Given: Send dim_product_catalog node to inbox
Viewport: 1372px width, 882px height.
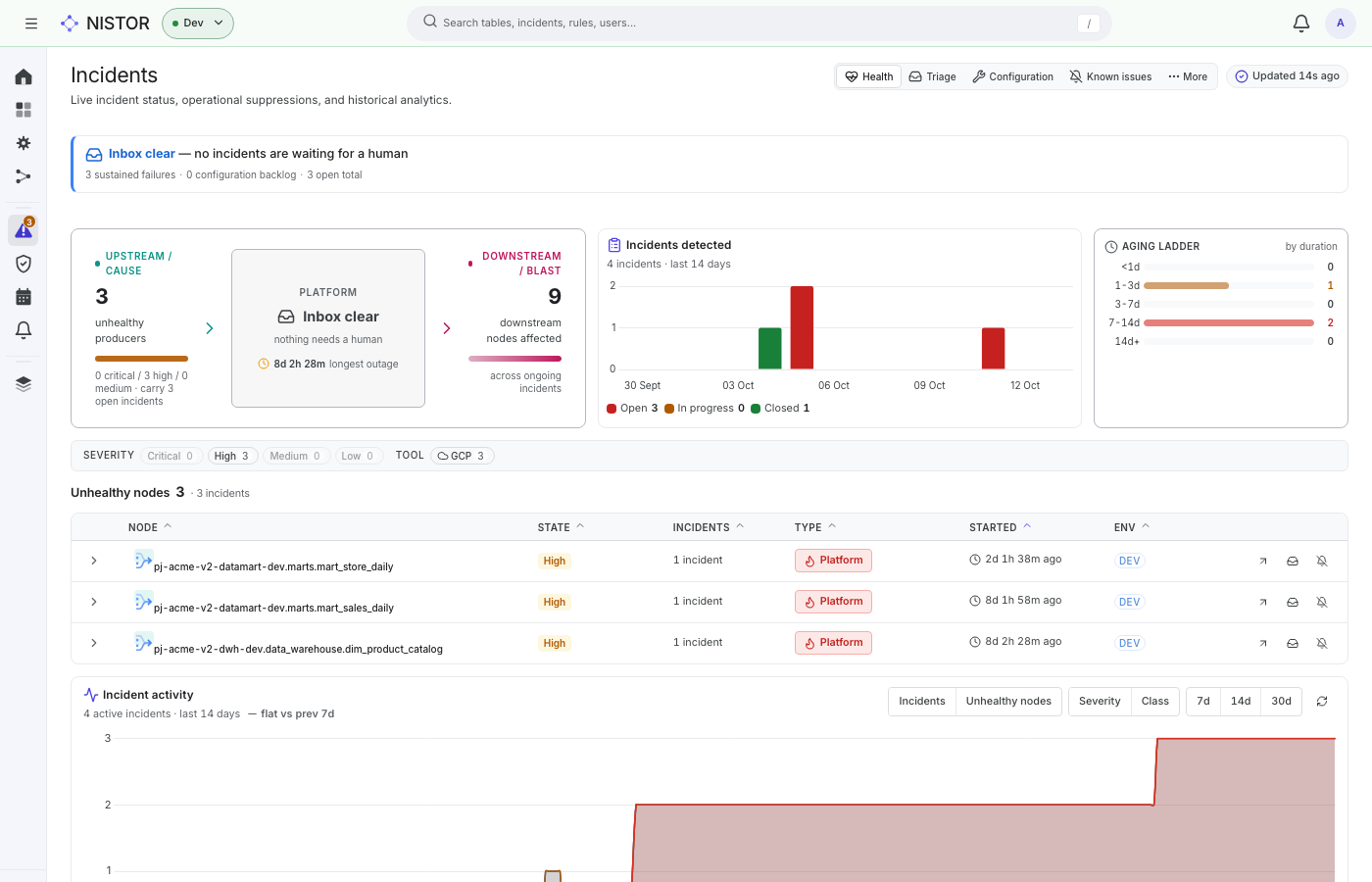Looking at the screenshot, I should point(1293,644).
